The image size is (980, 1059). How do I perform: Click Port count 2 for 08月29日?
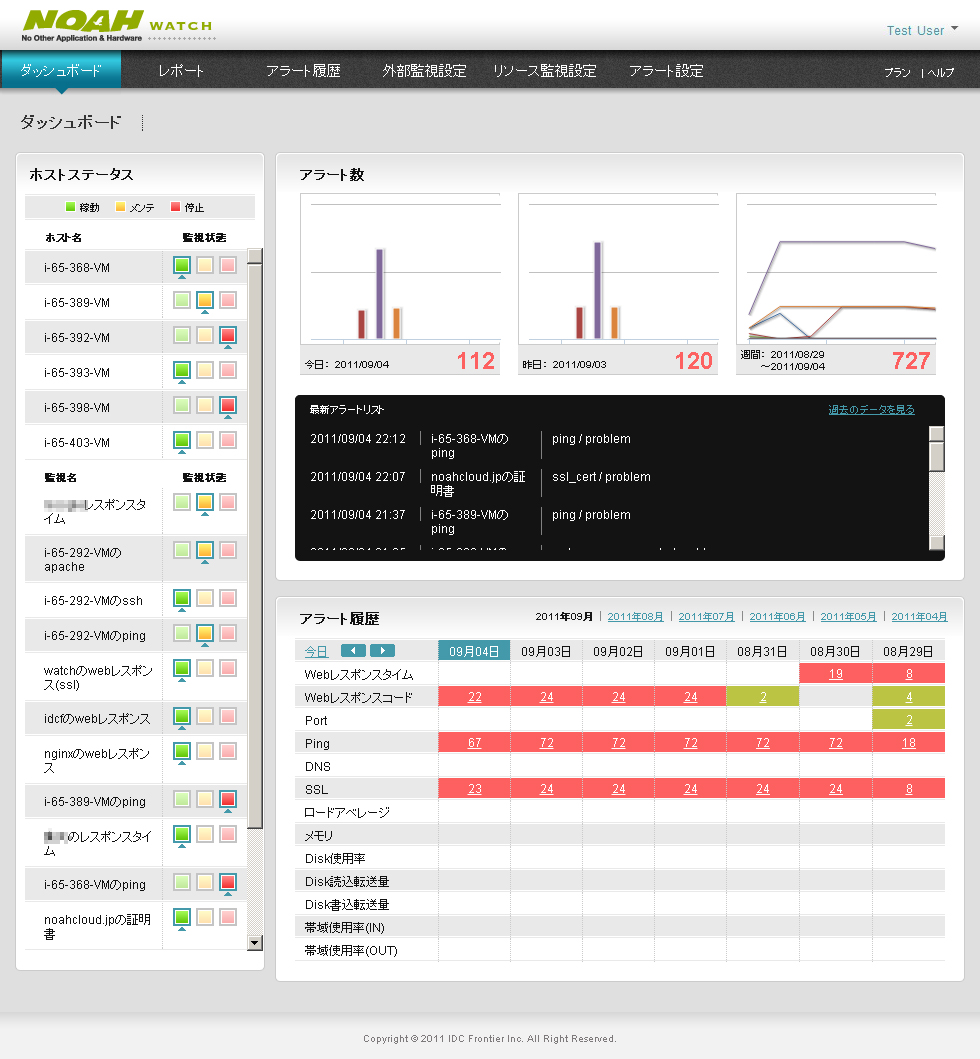pyautogui.click(x=909, y=720)
